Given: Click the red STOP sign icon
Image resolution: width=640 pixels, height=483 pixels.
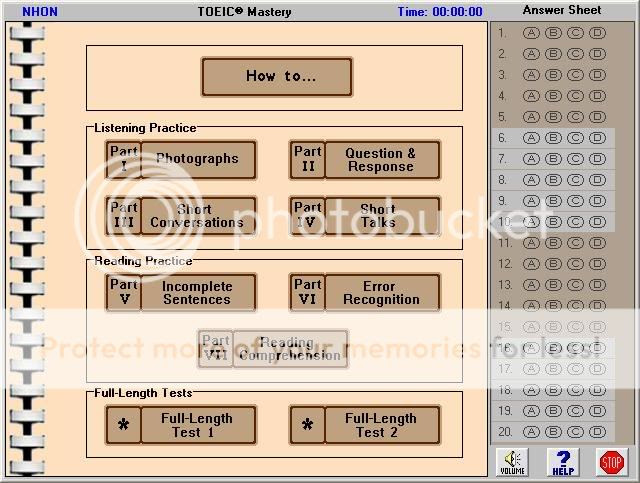Looking at the screenshot, I should tap(611, 462).
